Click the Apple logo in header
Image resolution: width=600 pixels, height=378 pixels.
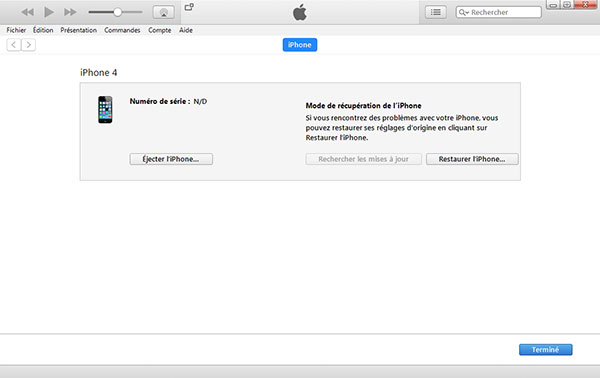click(x=300, y=12)
